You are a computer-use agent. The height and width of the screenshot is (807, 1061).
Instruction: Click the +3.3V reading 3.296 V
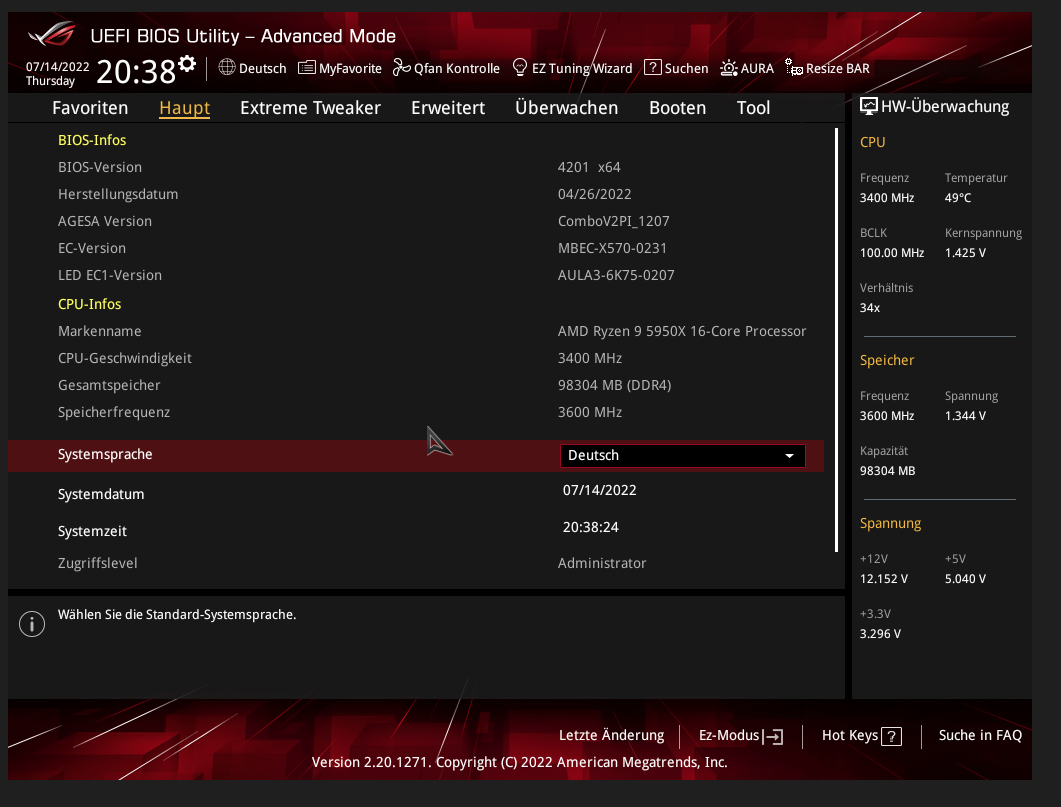(880, 634)
